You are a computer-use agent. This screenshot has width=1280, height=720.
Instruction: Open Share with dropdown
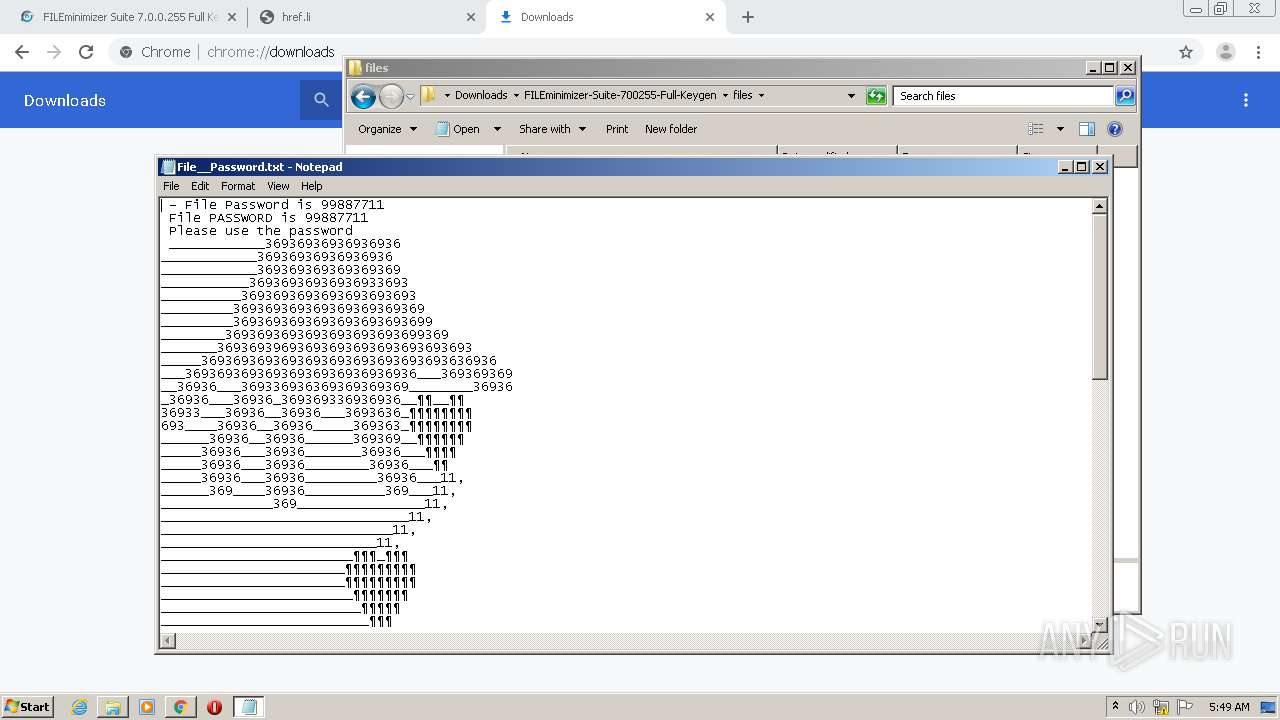552,129
